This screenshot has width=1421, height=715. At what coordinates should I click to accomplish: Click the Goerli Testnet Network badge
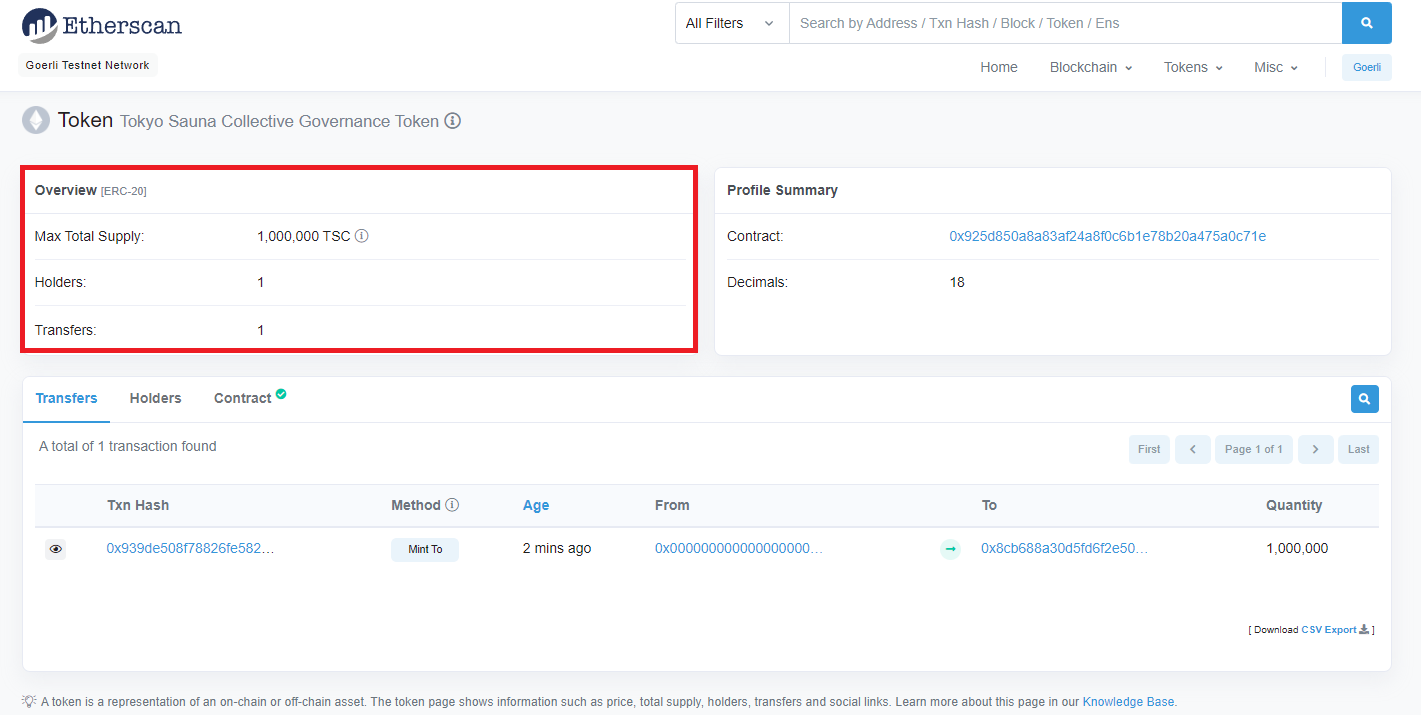88,65
